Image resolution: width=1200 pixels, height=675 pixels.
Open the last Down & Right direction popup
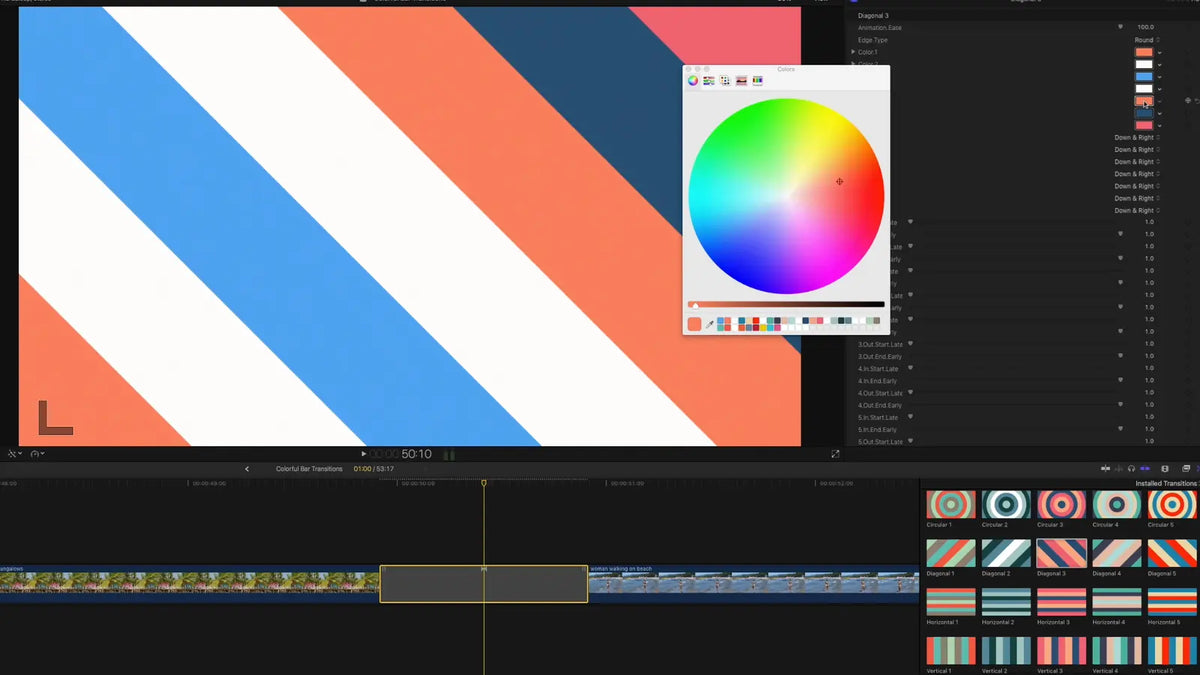pyautogui.click(x=1137, y=210)
